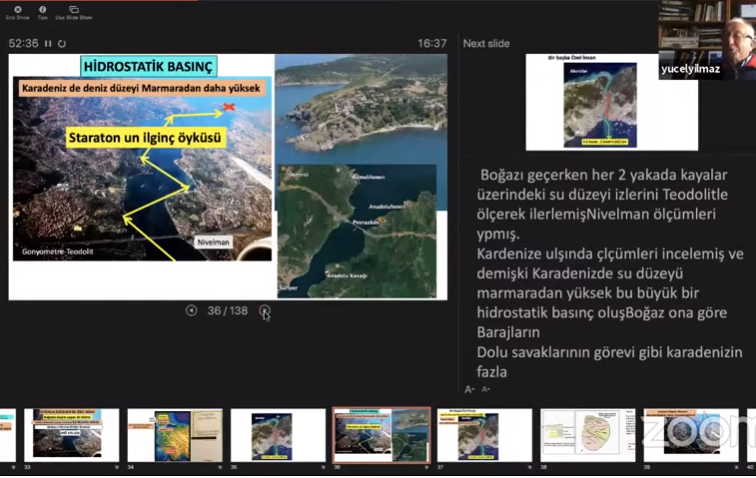Click the 'Karadeniz de deniz düzeyi' caption
This screenshot has width=756, height=478.
tap(141, 88)
